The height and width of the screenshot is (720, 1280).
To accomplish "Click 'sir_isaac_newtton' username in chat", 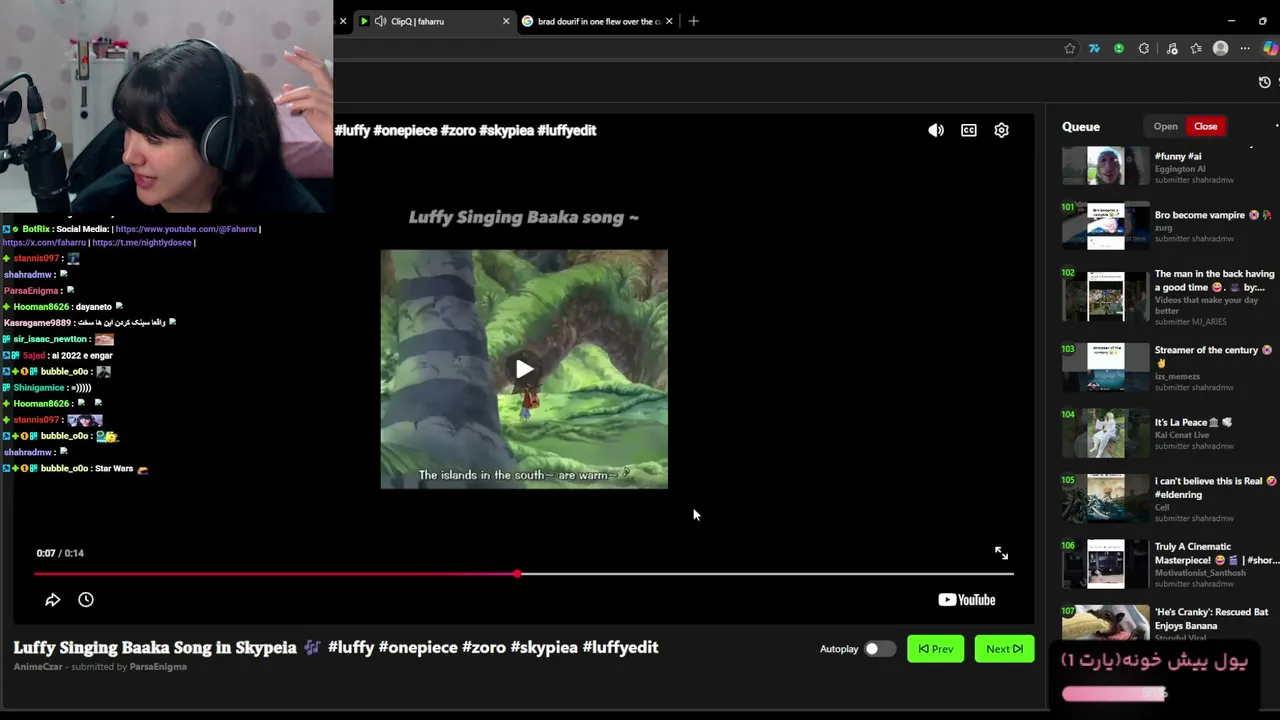I will tap(51, 339).
